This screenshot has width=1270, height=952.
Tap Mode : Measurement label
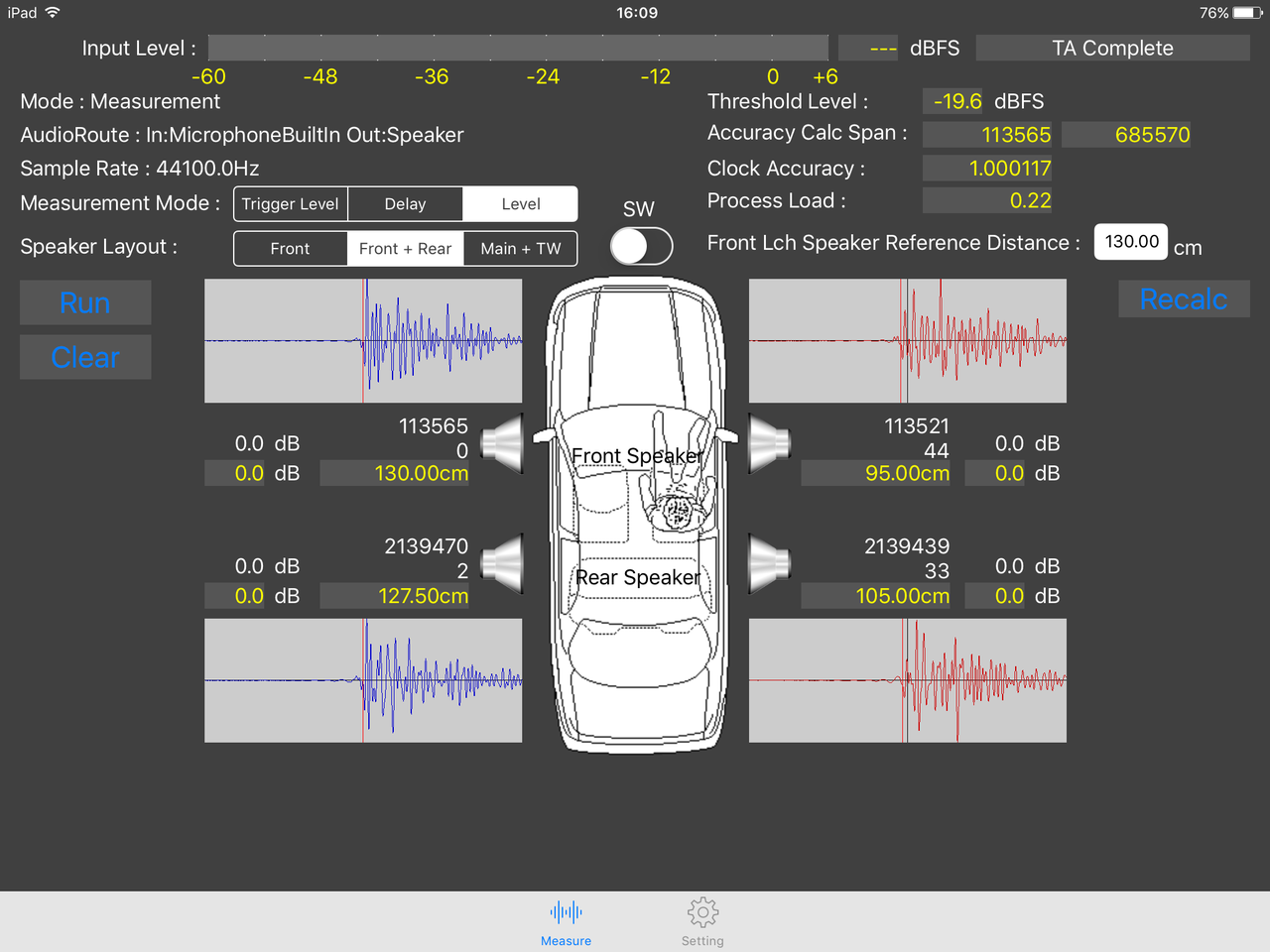[x=120, y=101]
